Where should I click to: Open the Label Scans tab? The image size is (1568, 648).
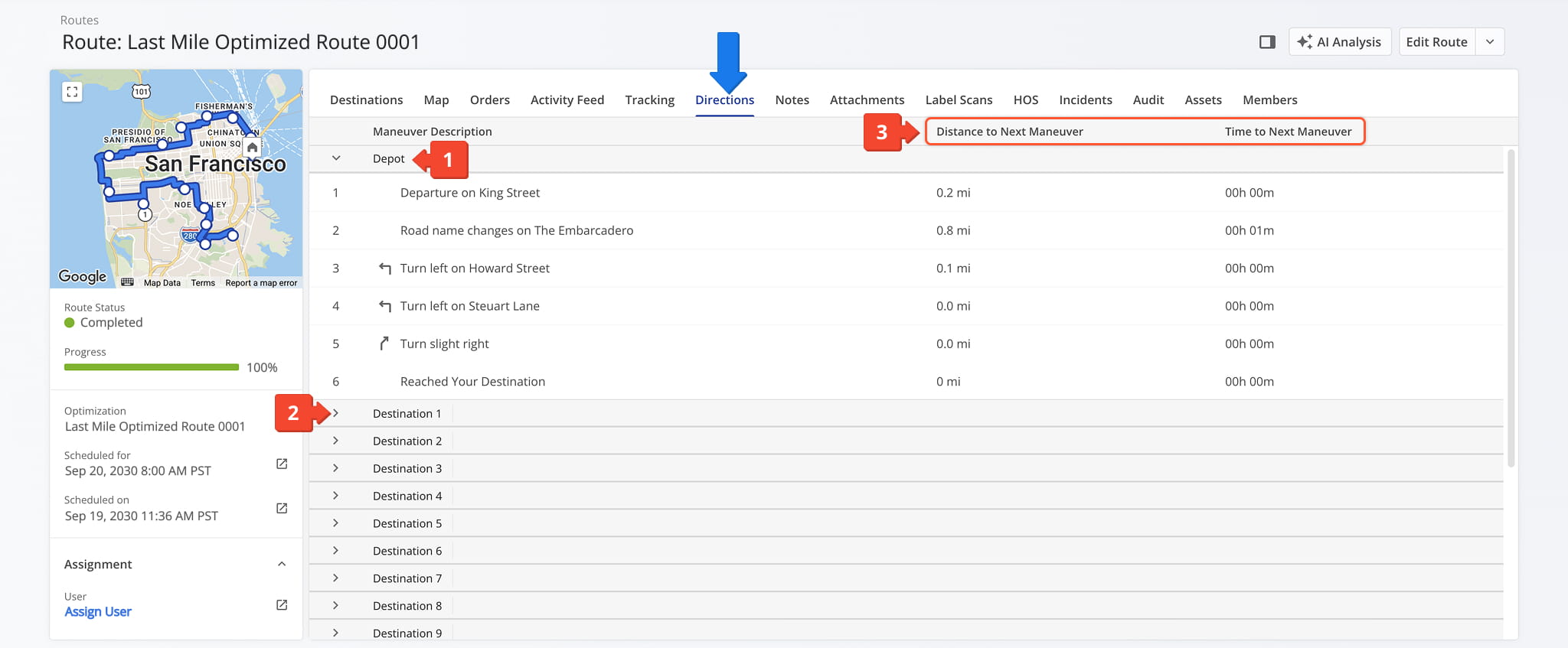coord(959,100)
